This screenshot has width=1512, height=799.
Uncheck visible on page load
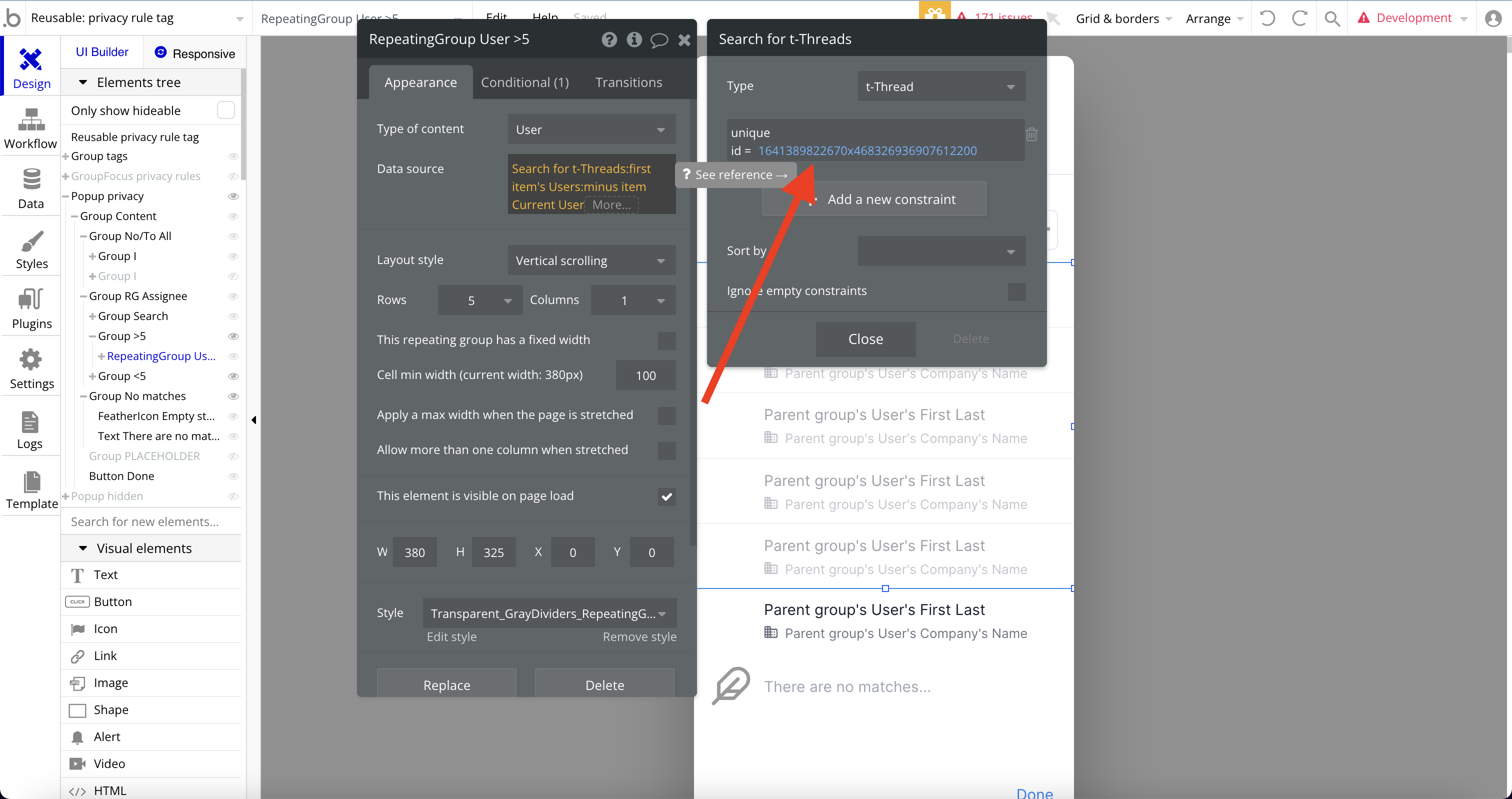tap(666, 496)
